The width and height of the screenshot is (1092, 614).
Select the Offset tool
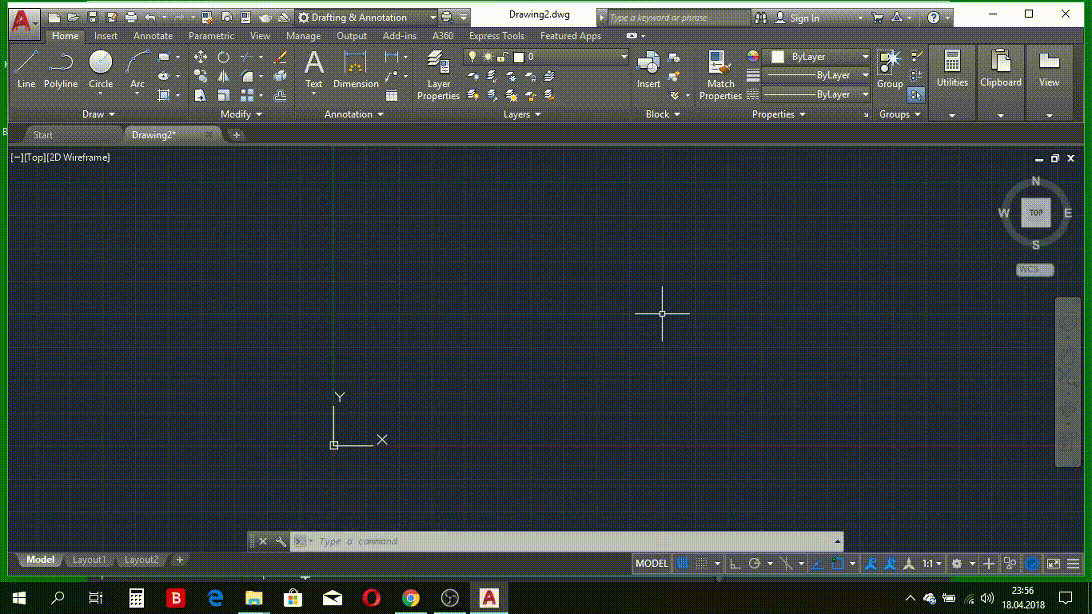280,95
